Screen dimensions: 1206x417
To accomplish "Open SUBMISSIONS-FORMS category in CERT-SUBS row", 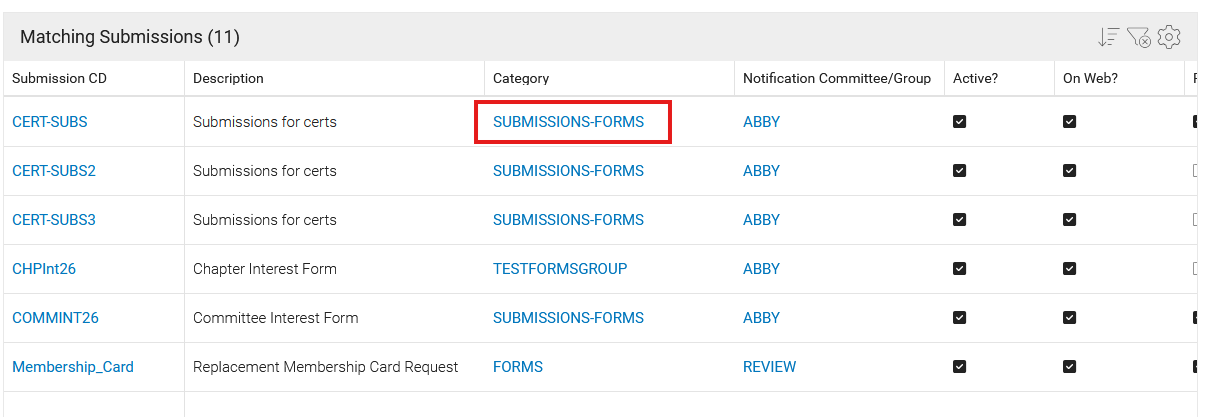I will click(x=568, y=122).
